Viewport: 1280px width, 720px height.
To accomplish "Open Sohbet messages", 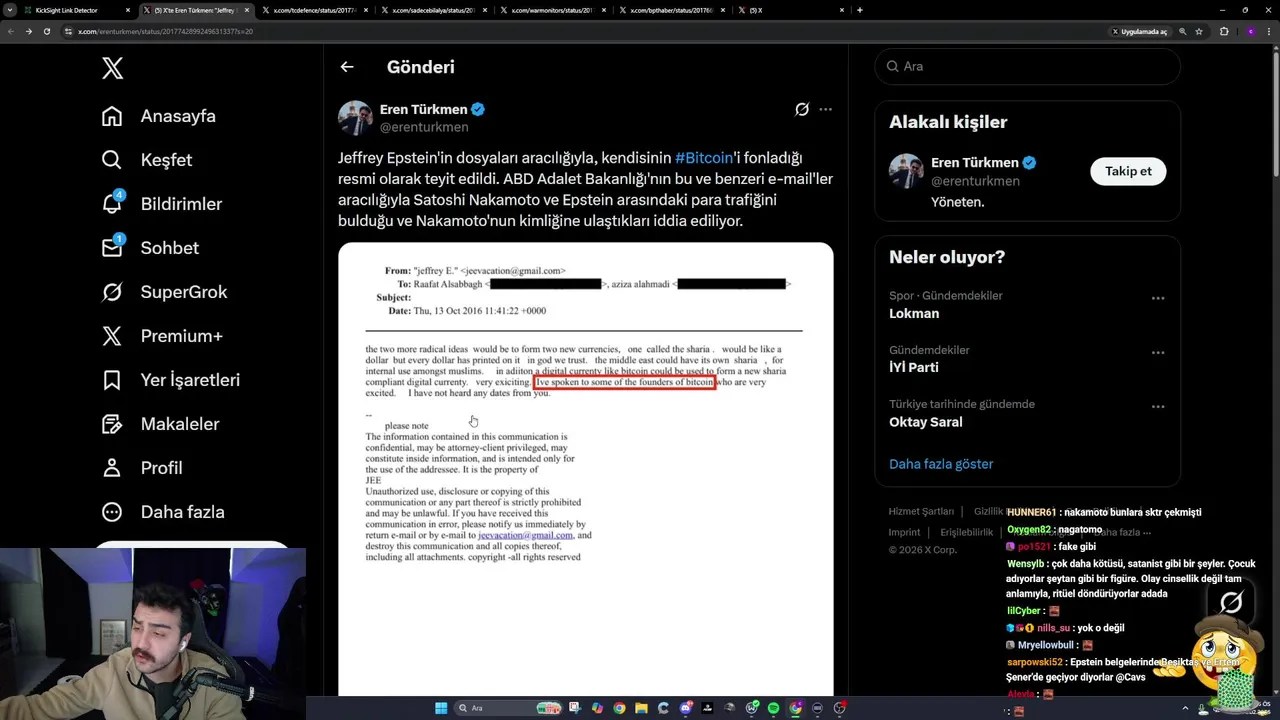I will 150,248.
